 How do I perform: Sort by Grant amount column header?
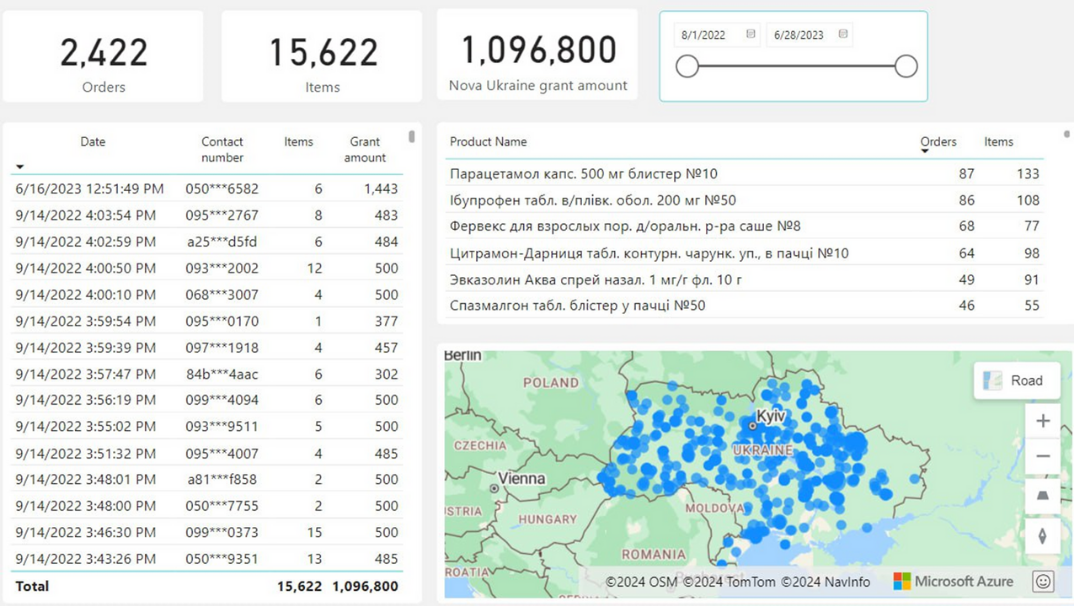coord(364,150)
